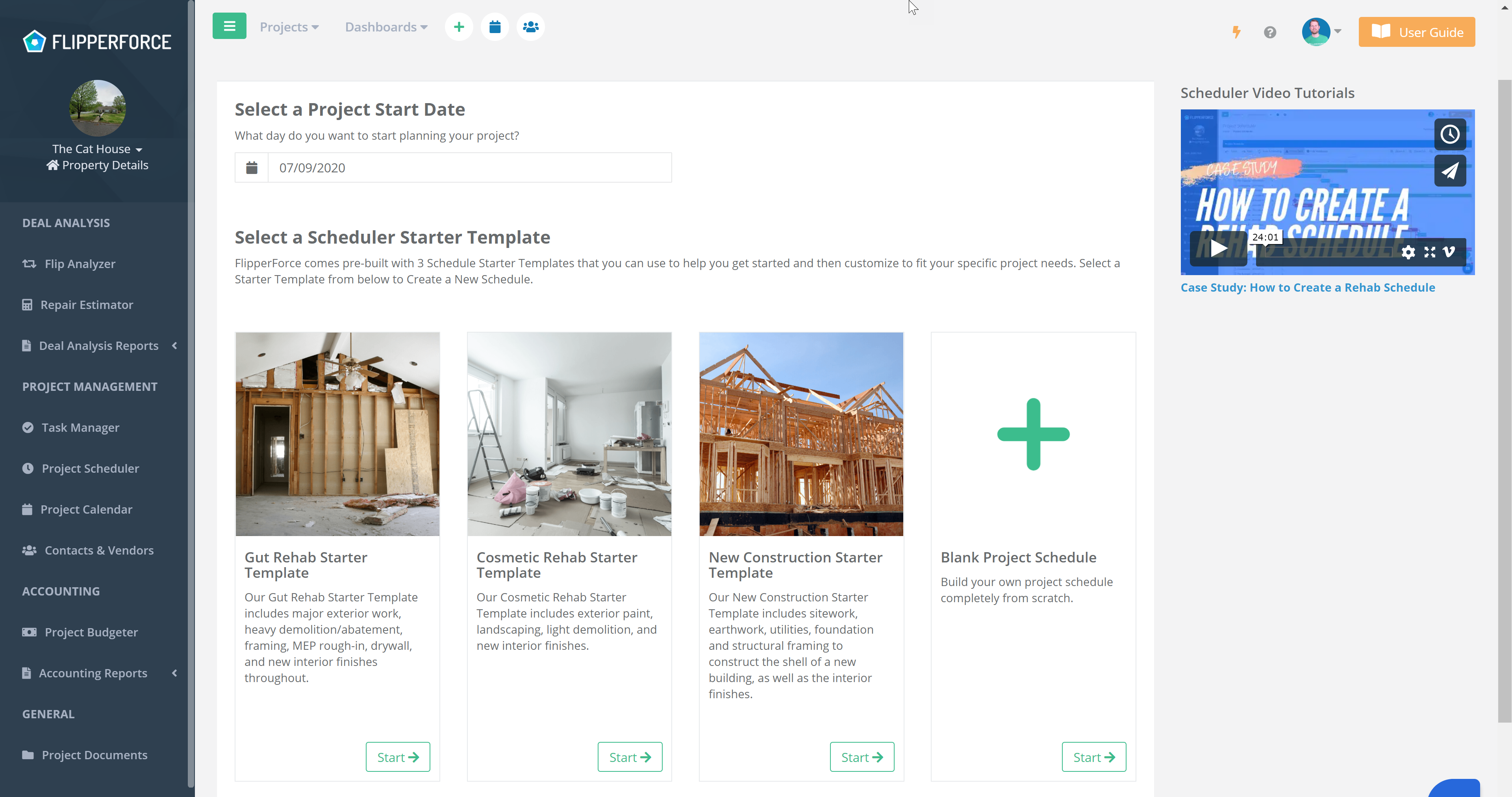Click the sidebar scrollbar

pos(191,393)
